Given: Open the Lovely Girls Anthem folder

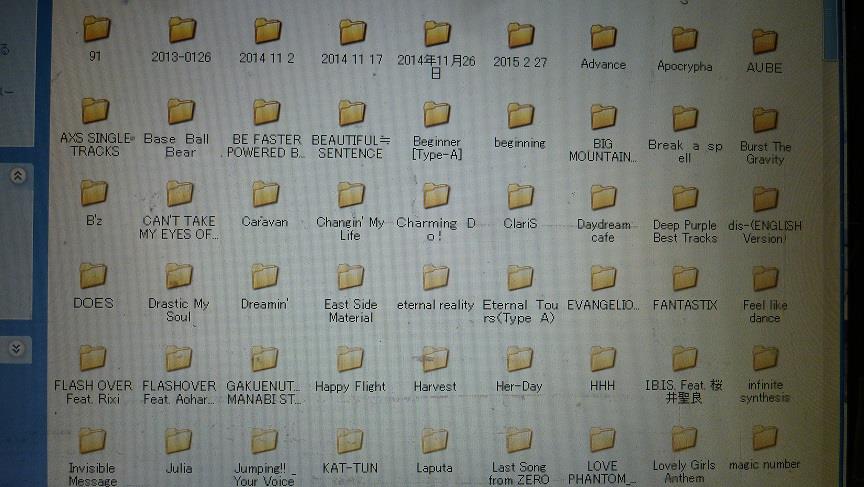Looking at the screenshot, I should tap(684, 439).
